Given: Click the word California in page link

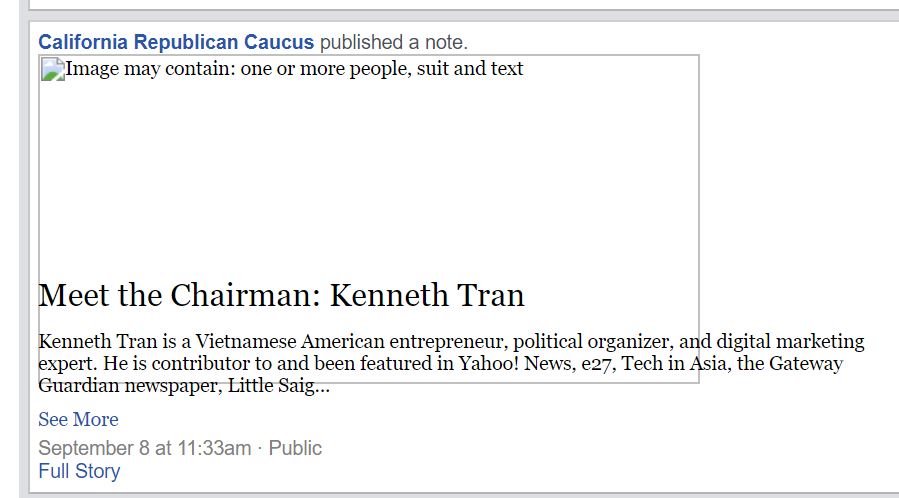Looking at the screenshot, I should [x=83, y=42].
